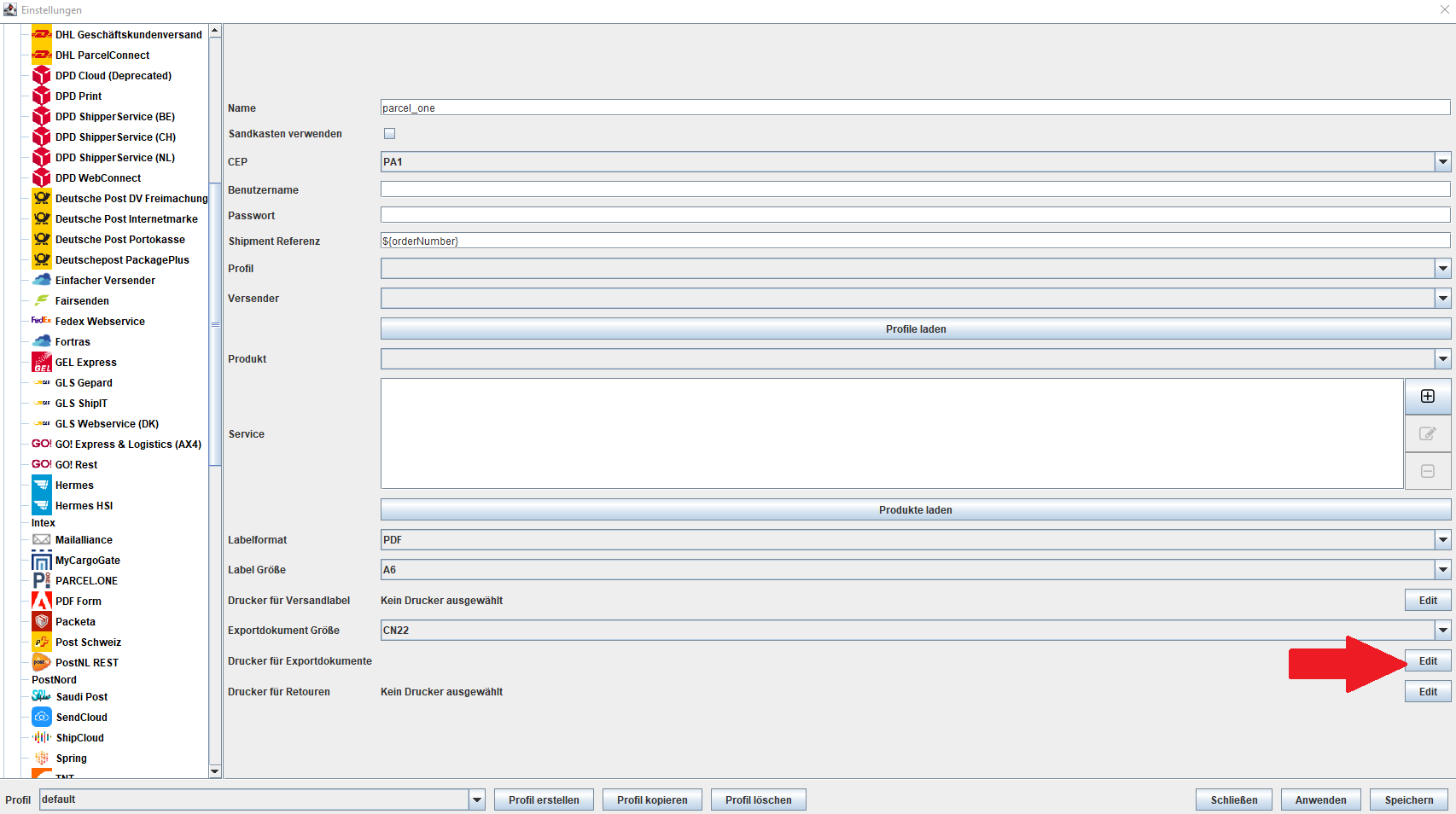Edit the selected service with pencil icon
The height and width of the screenshot is (814, 1456).
[x=1428, y=434]
